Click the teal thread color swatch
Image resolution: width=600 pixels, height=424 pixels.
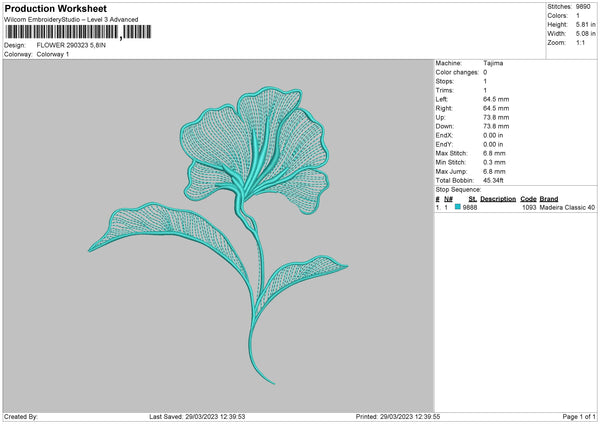[x=458, y=207]
